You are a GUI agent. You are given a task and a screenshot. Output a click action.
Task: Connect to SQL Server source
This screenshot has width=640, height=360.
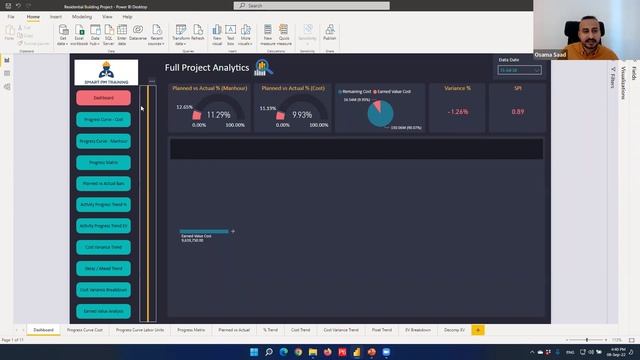pos(109,35)
